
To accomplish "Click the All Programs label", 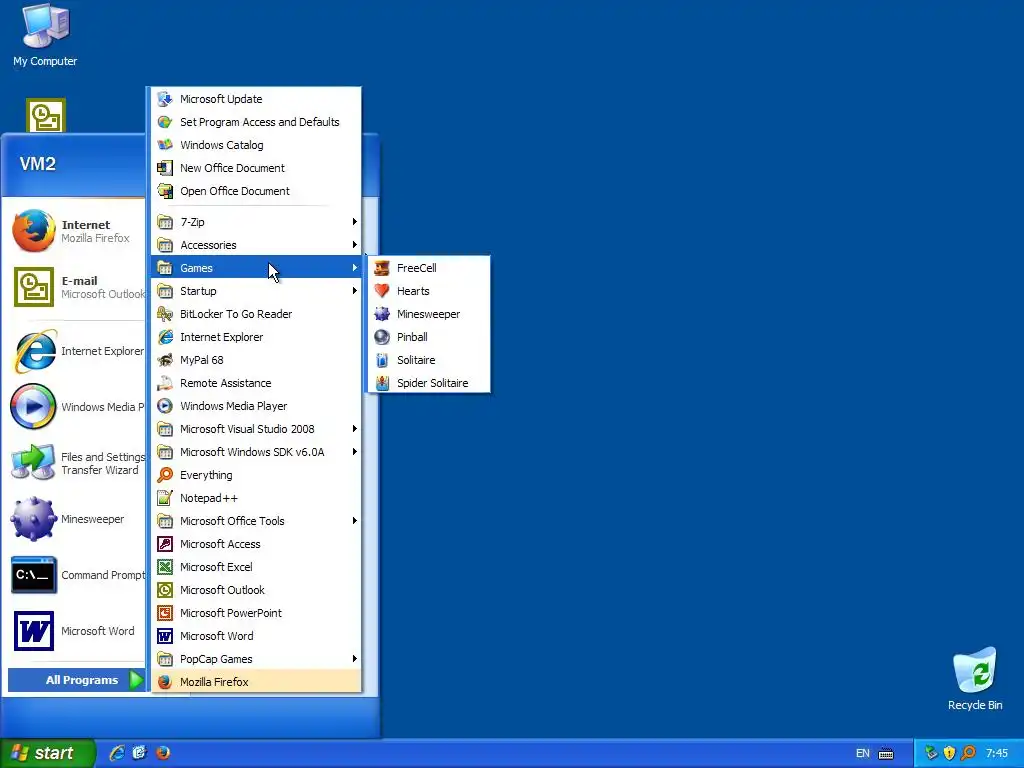I will point(82,680).
